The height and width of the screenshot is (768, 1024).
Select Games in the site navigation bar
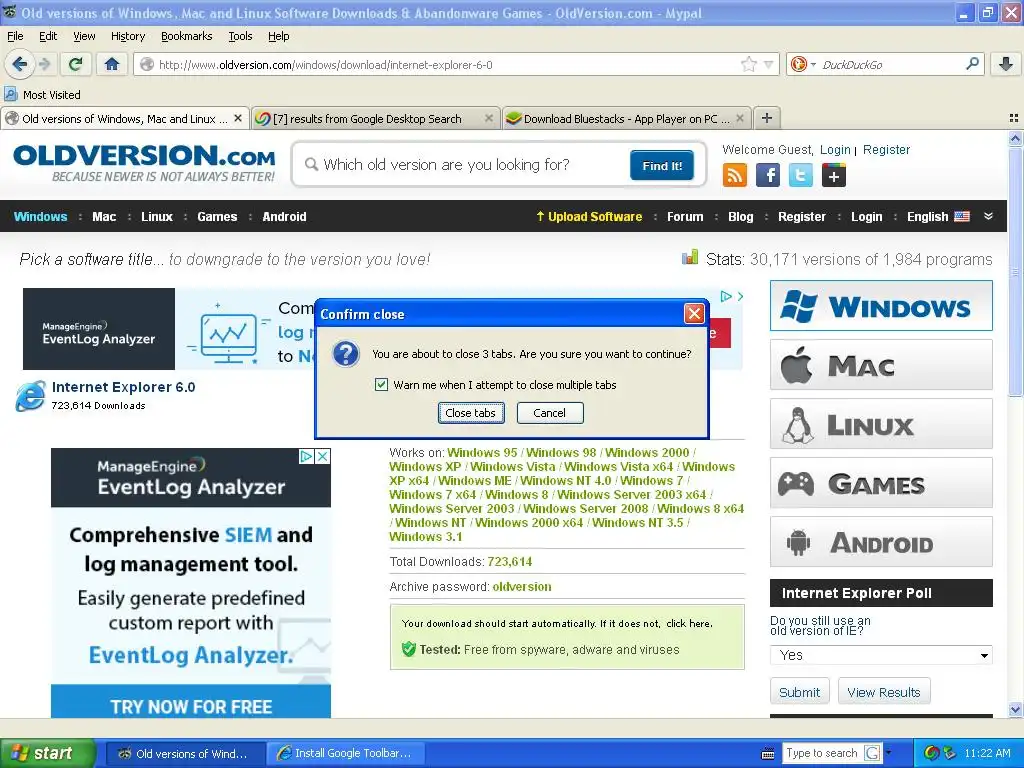coord(217,216)
